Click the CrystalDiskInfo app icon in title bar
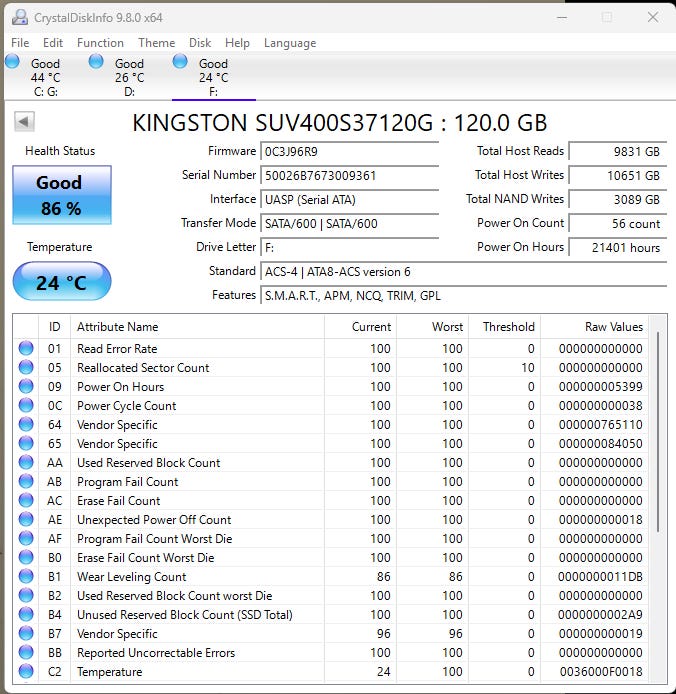 coord(19,17)
